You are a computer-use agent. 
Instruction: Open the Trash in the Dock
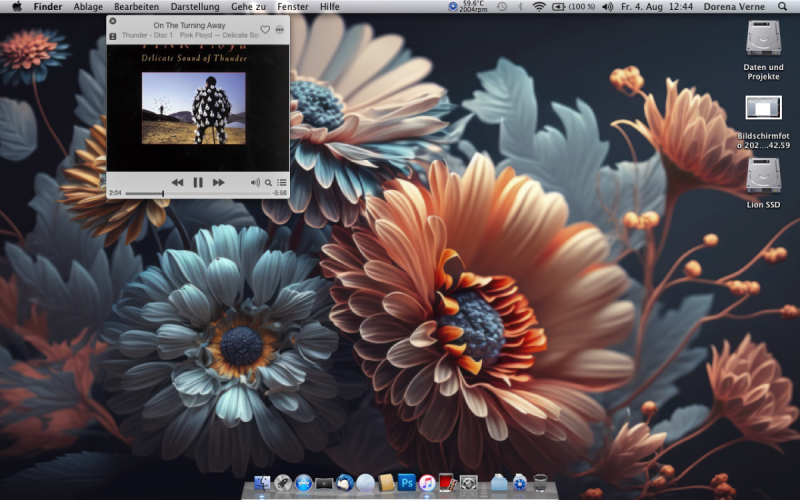(x=541, y=484)
